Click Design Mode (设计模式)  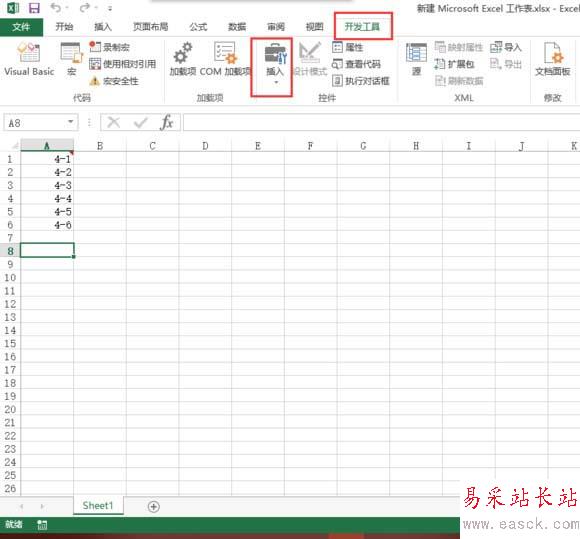tap(310, 59)
